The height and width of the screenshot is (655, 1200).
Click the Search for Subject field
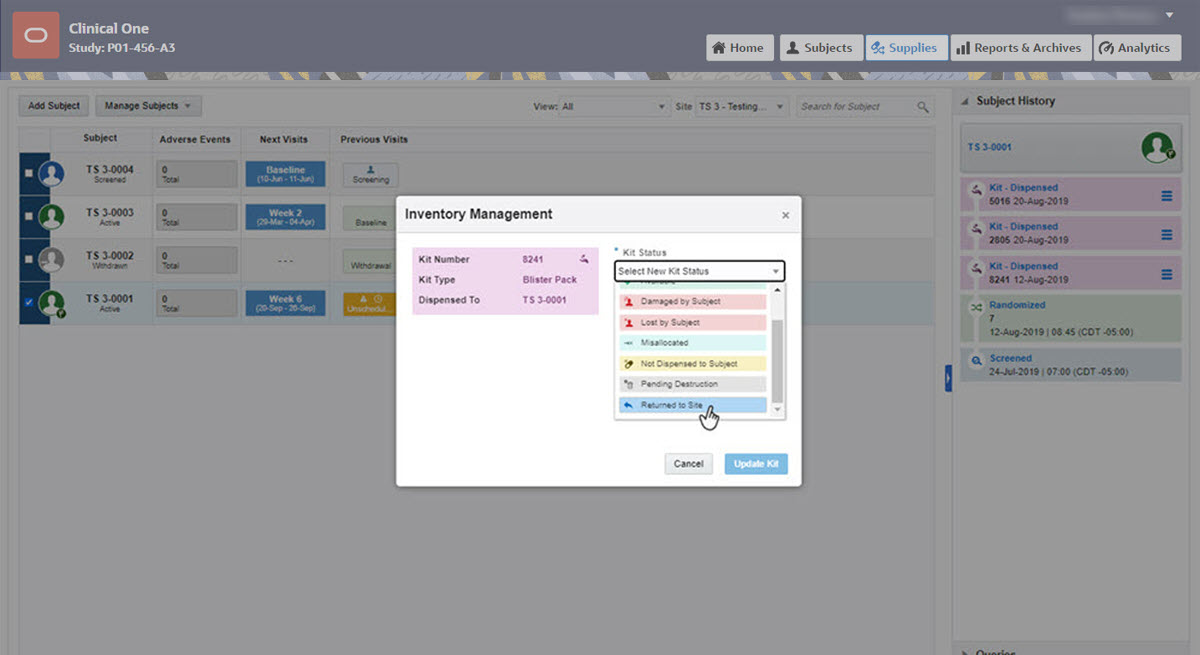pyautogui.click(x=857, y=106)
